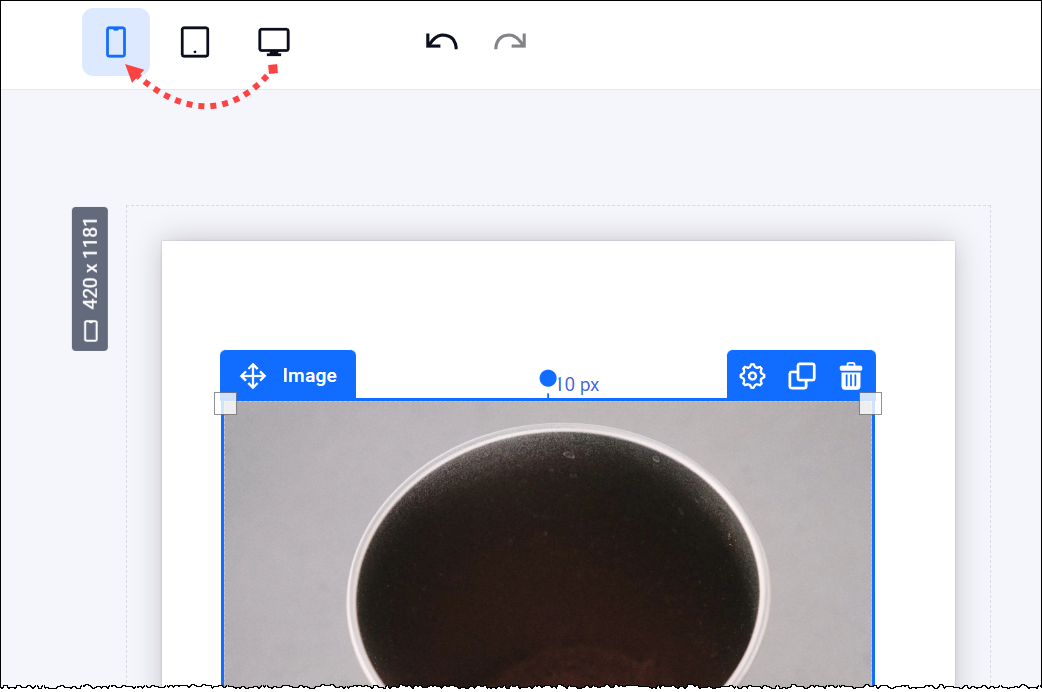The image size is (1042, 692).
Task: Click the top margin spacing handle dot
Action: 548,378
